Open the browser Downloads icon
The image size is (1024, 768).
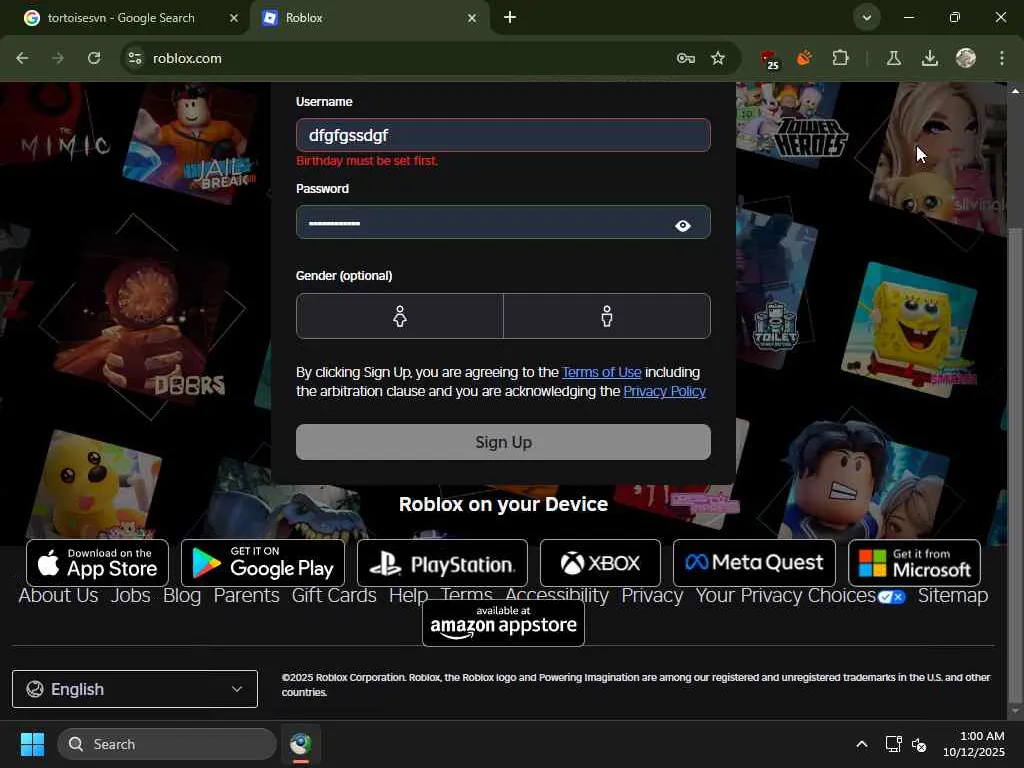929,58
